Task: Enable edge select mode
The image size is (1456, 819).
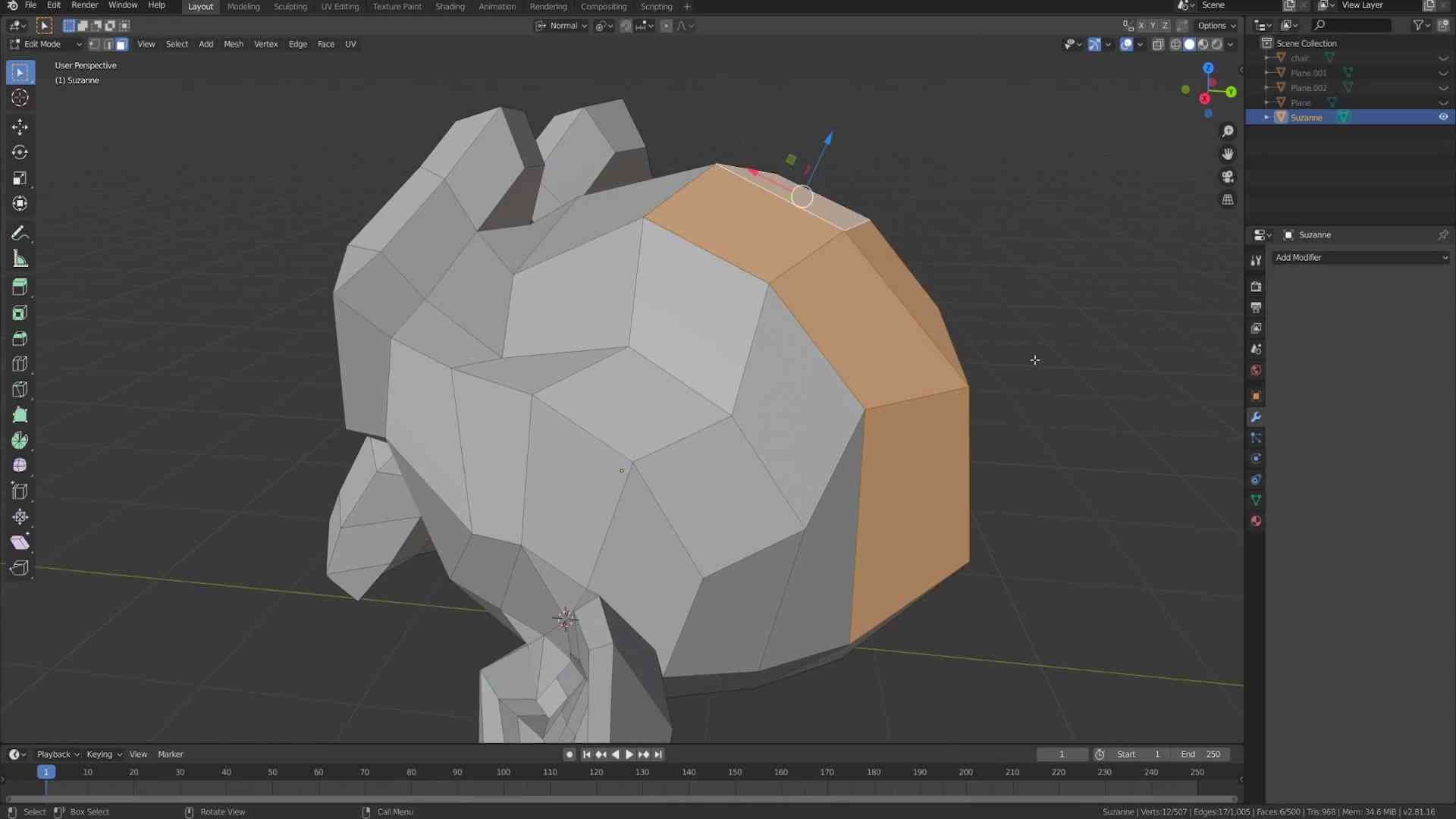Action: [108, 44]
